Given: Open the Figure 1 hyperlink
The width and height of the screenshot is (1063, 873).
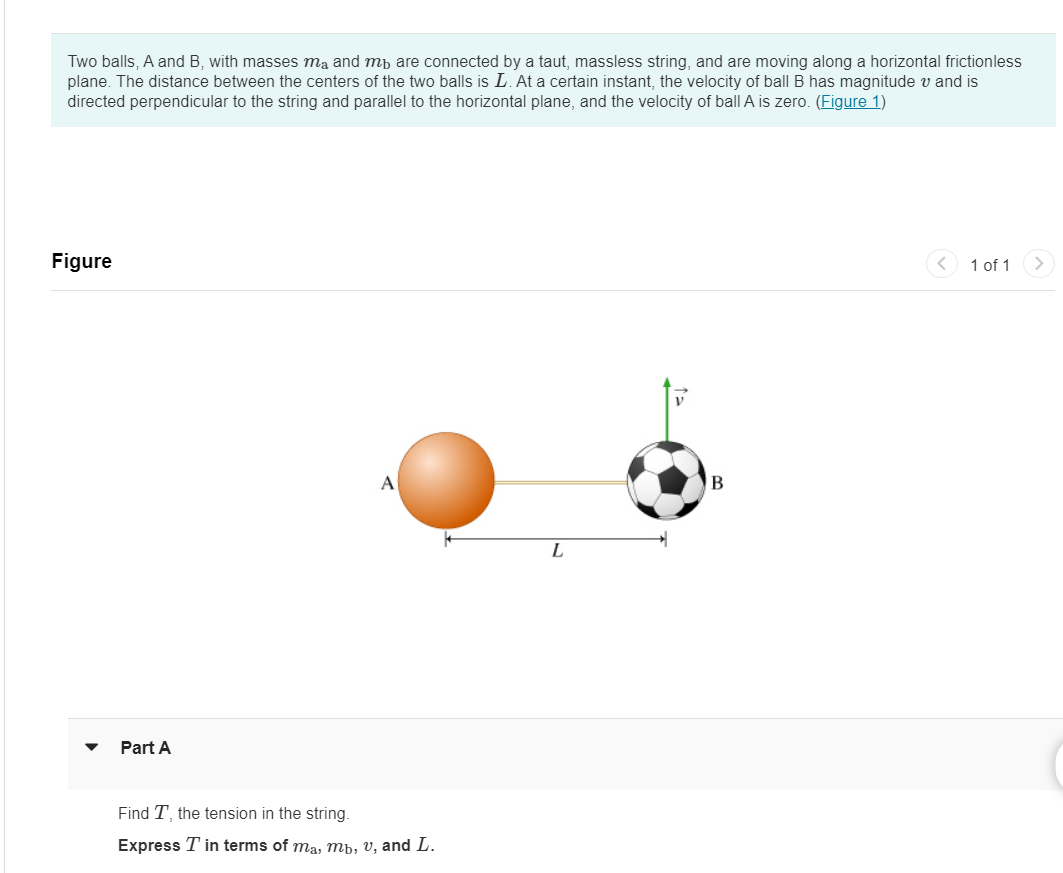Looking at the screenshot, I should [x=849, y=101].
